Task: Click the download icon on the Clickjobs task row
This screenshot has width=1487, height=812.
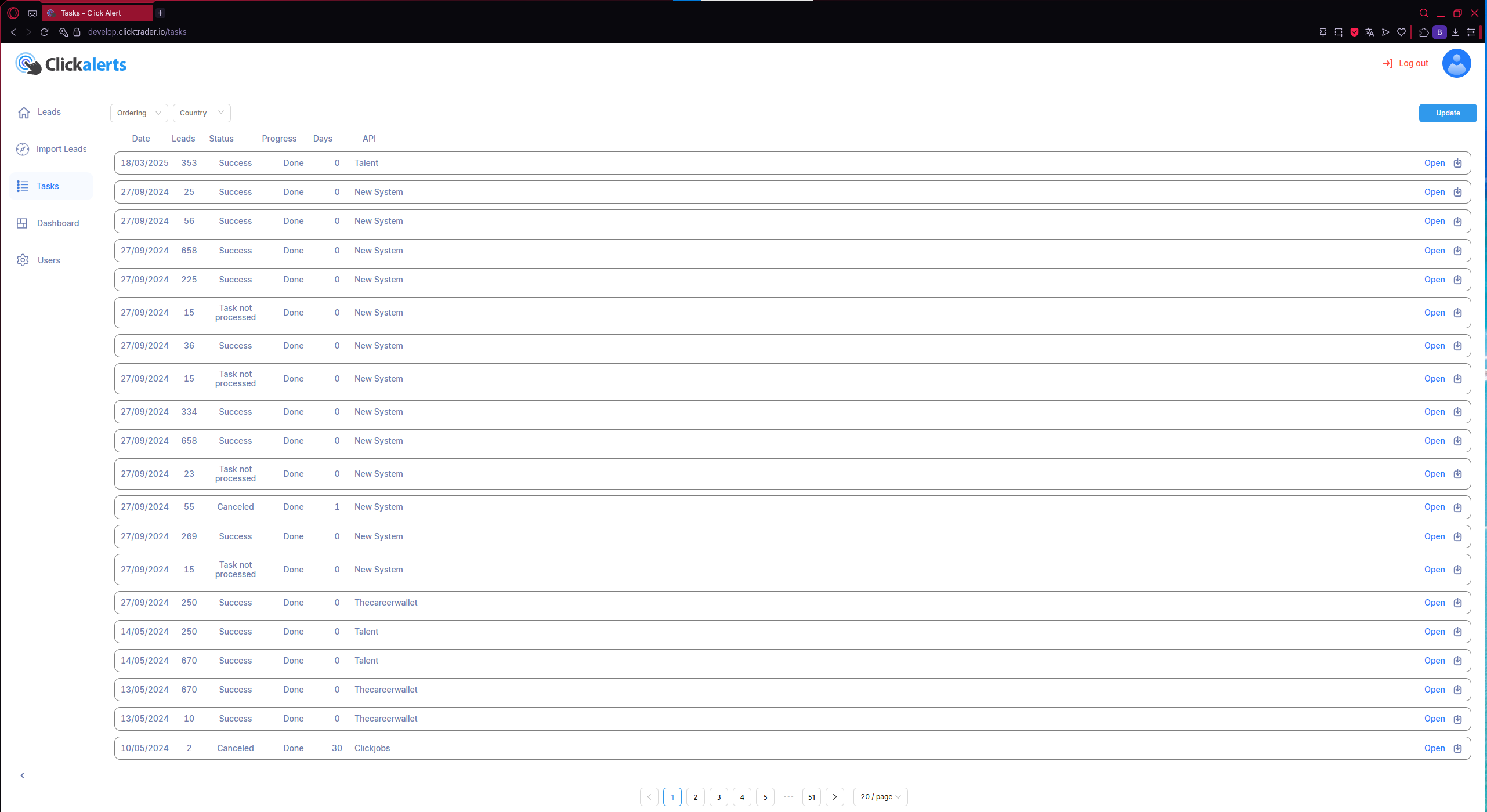Action: click(x=1457, y=748)
